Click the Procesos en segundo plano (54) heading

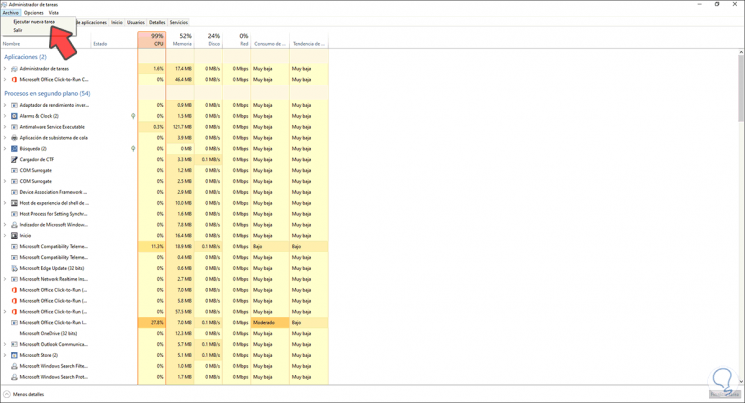point(47,94)
